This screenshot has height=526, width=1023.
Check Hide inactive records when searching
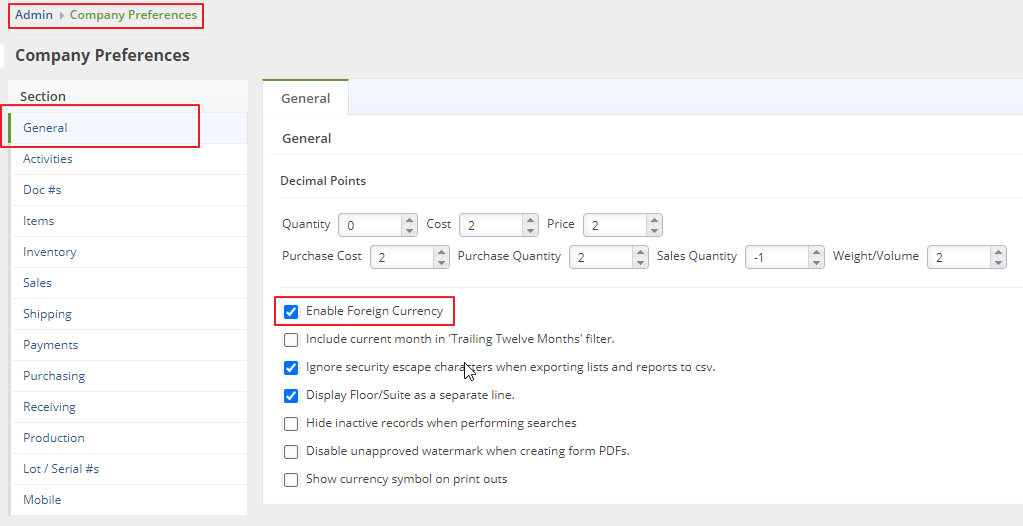[291, 424]
